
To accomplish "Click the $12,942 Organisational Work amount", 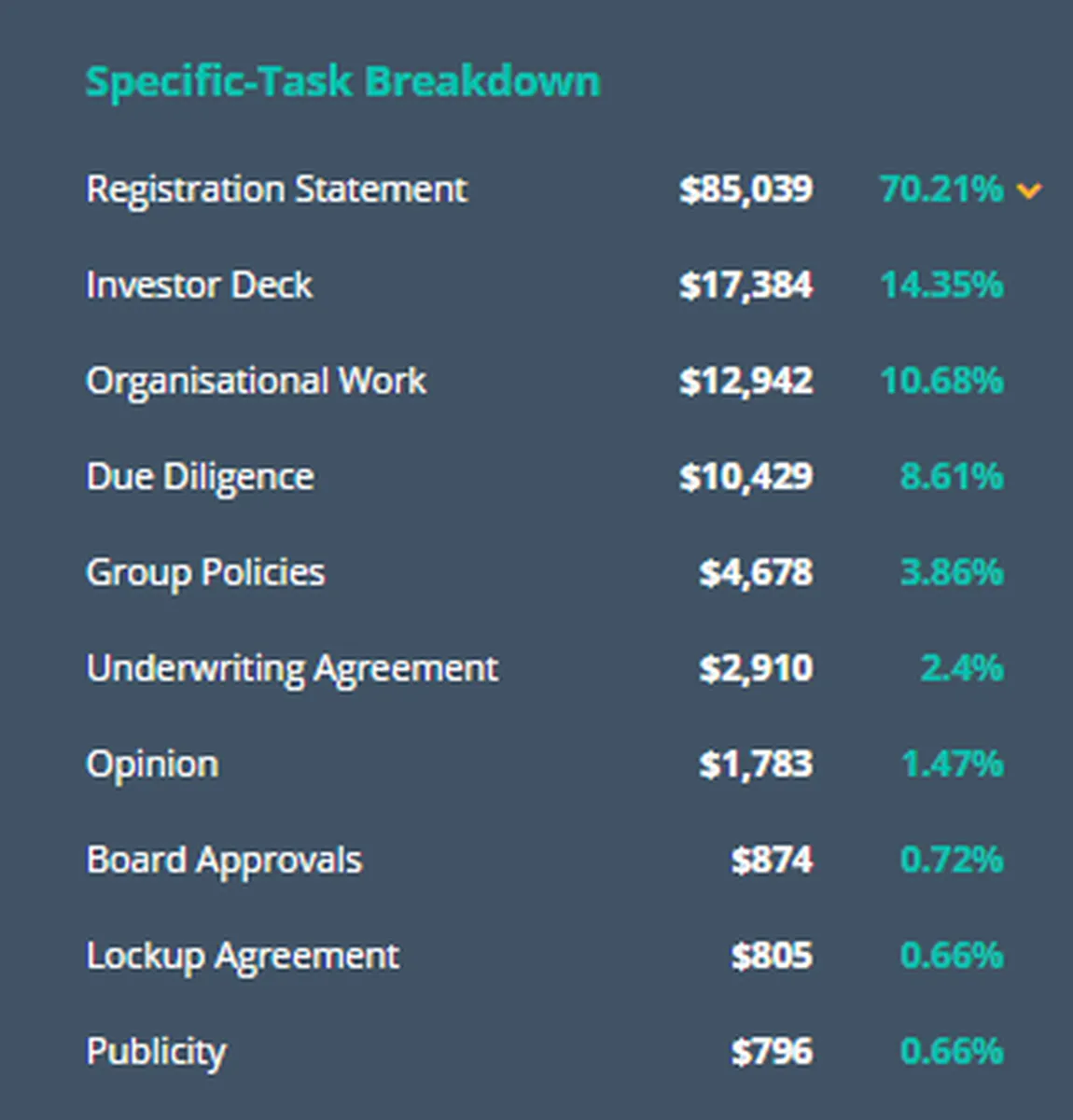I will click(746, 381).
